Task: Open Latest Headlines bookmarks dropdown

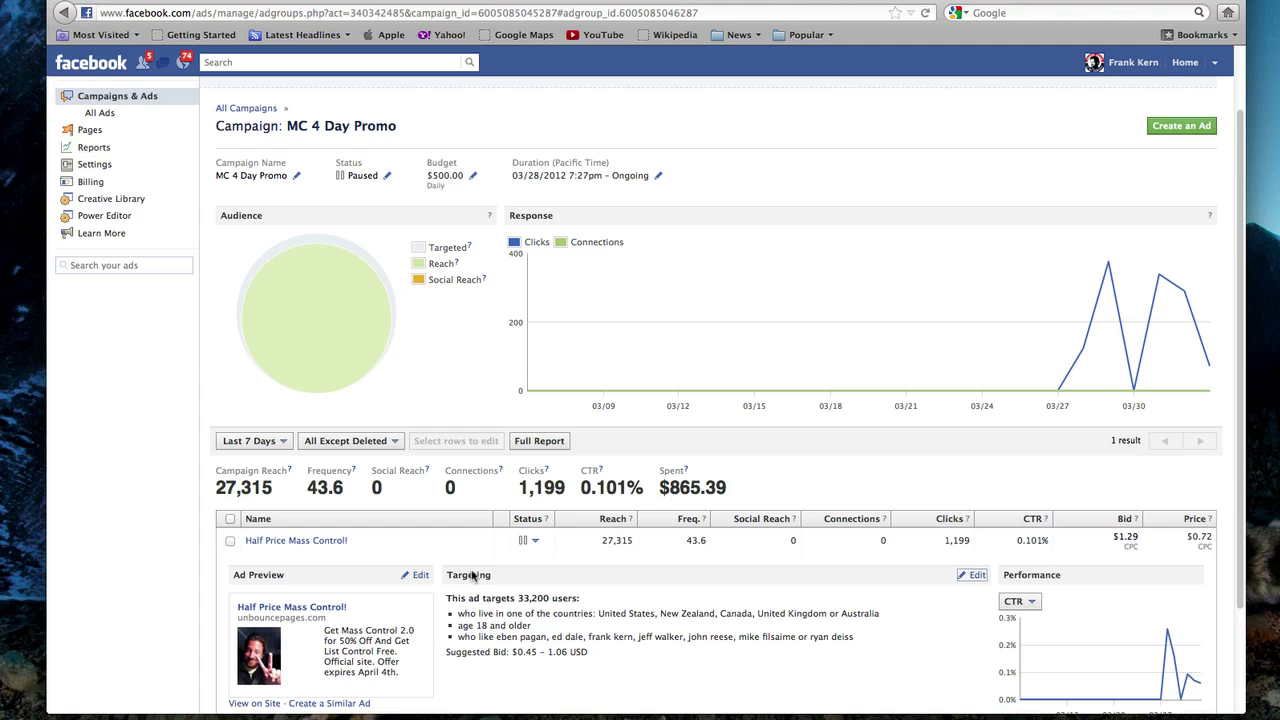Action: point(300,35)
